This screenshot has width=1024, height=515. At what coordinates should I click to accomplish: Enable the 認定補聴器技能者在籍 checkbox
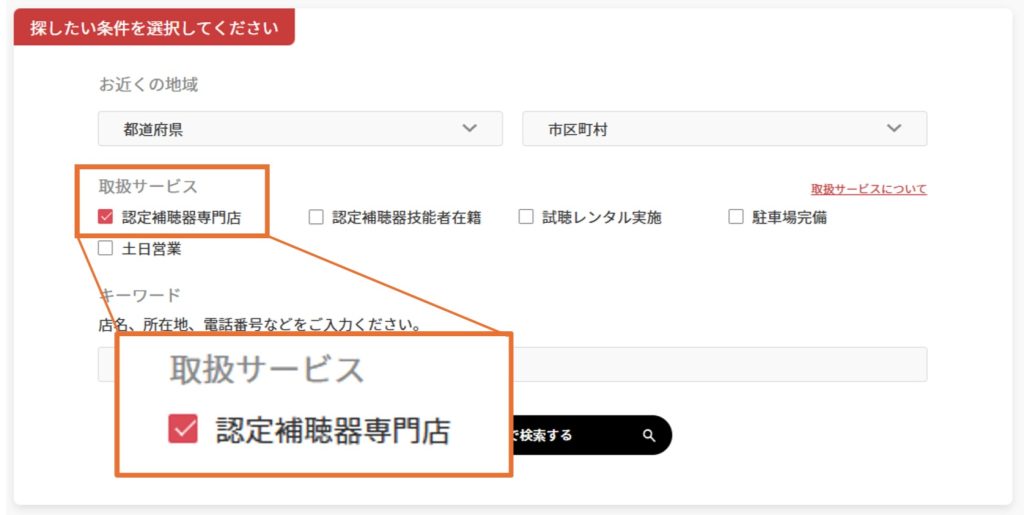coord(316,217)
